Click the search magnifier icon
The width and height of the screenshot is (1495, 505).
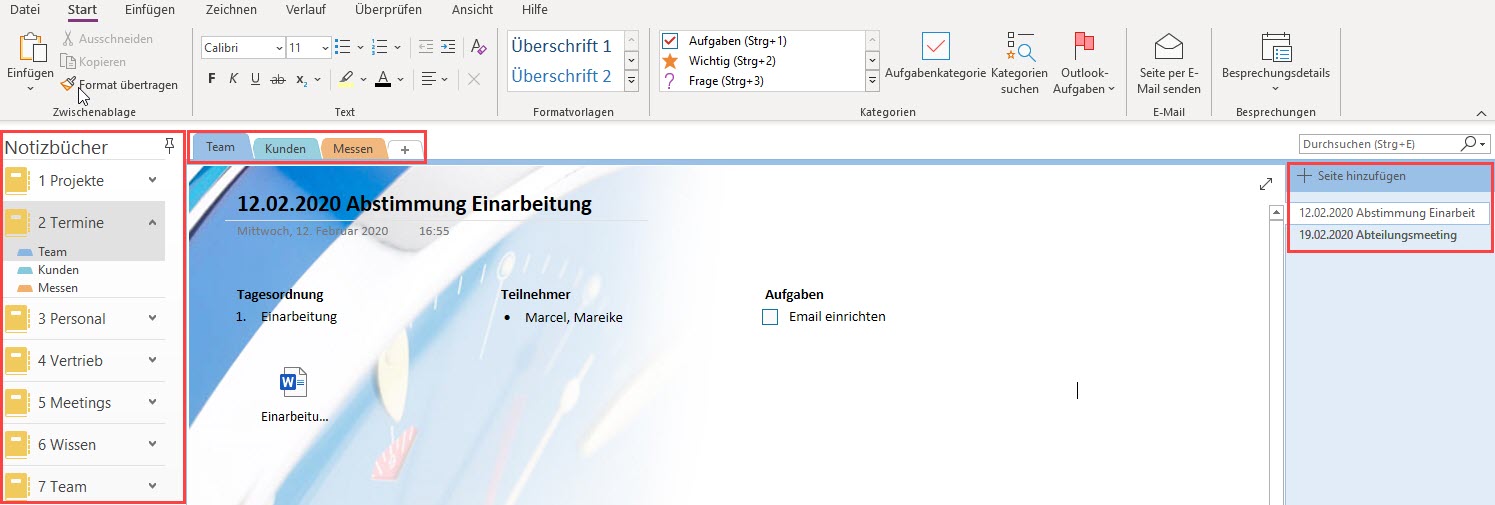pos(1467,144)
